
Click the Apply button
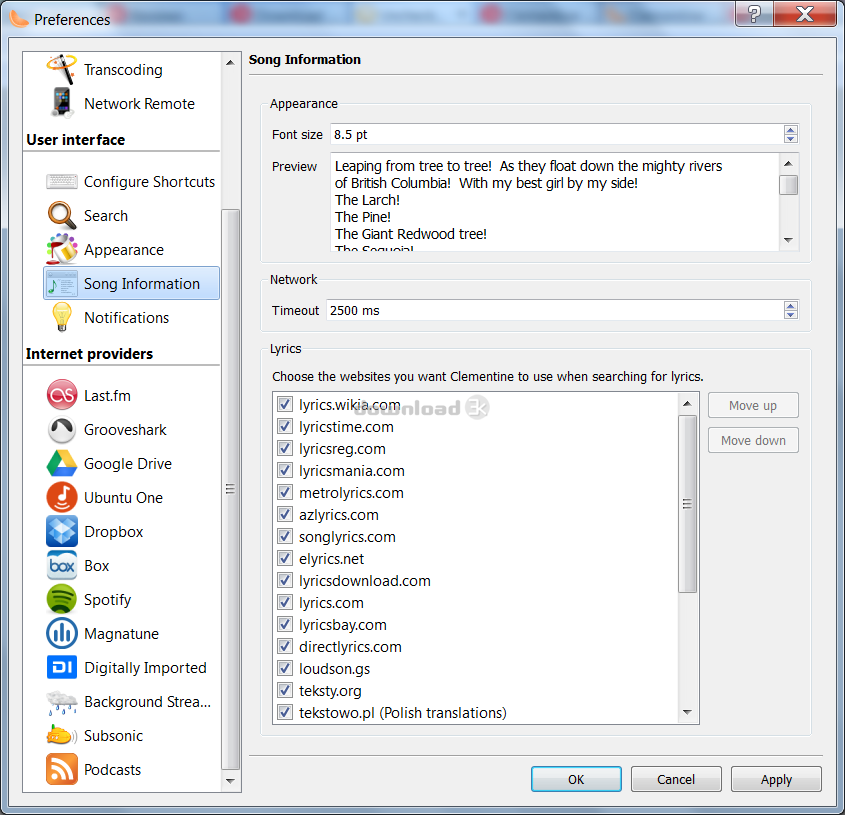pyautogui.click(x=776, y=780)
